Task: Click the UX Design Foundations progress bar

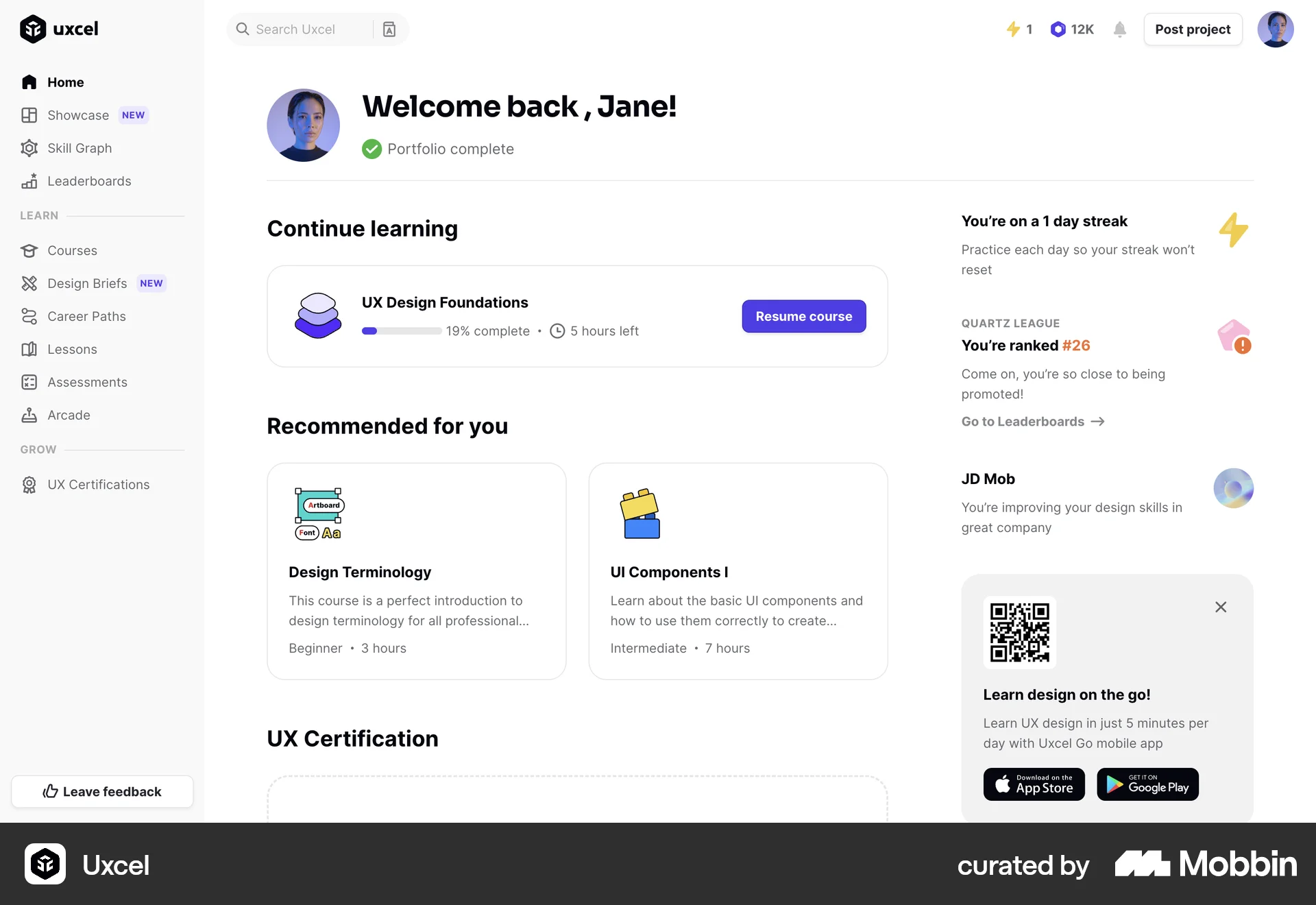Action: point(401,330)
